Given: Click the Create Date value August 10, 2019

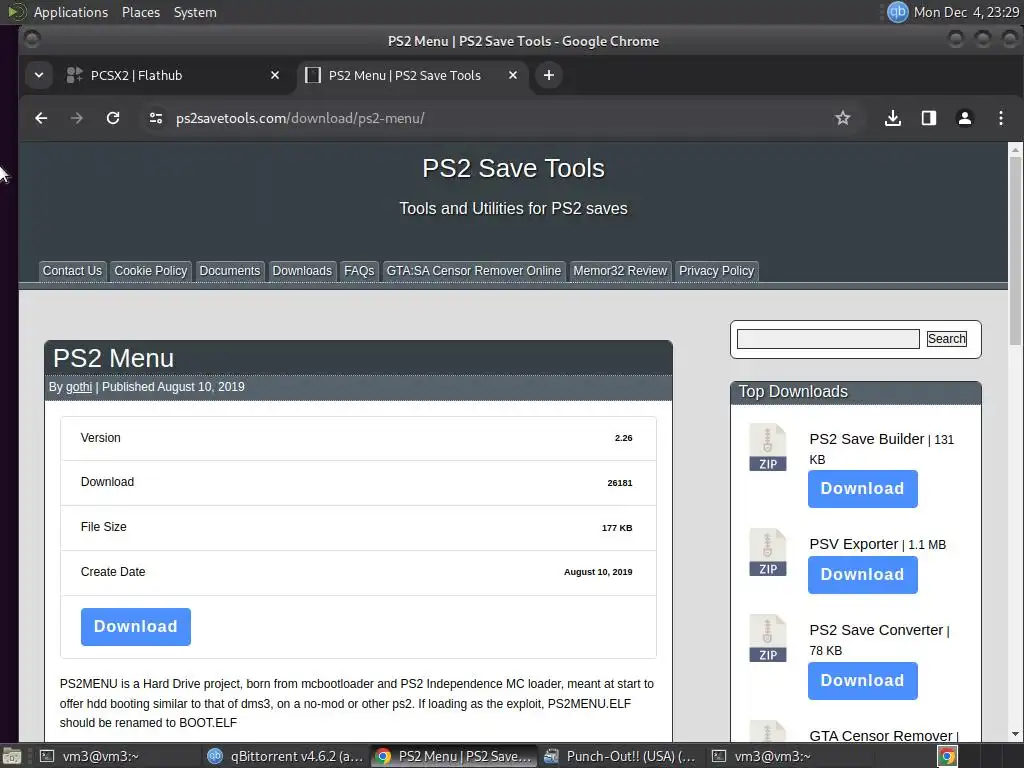Looking at the screenshot, I should tap(598, 572).
